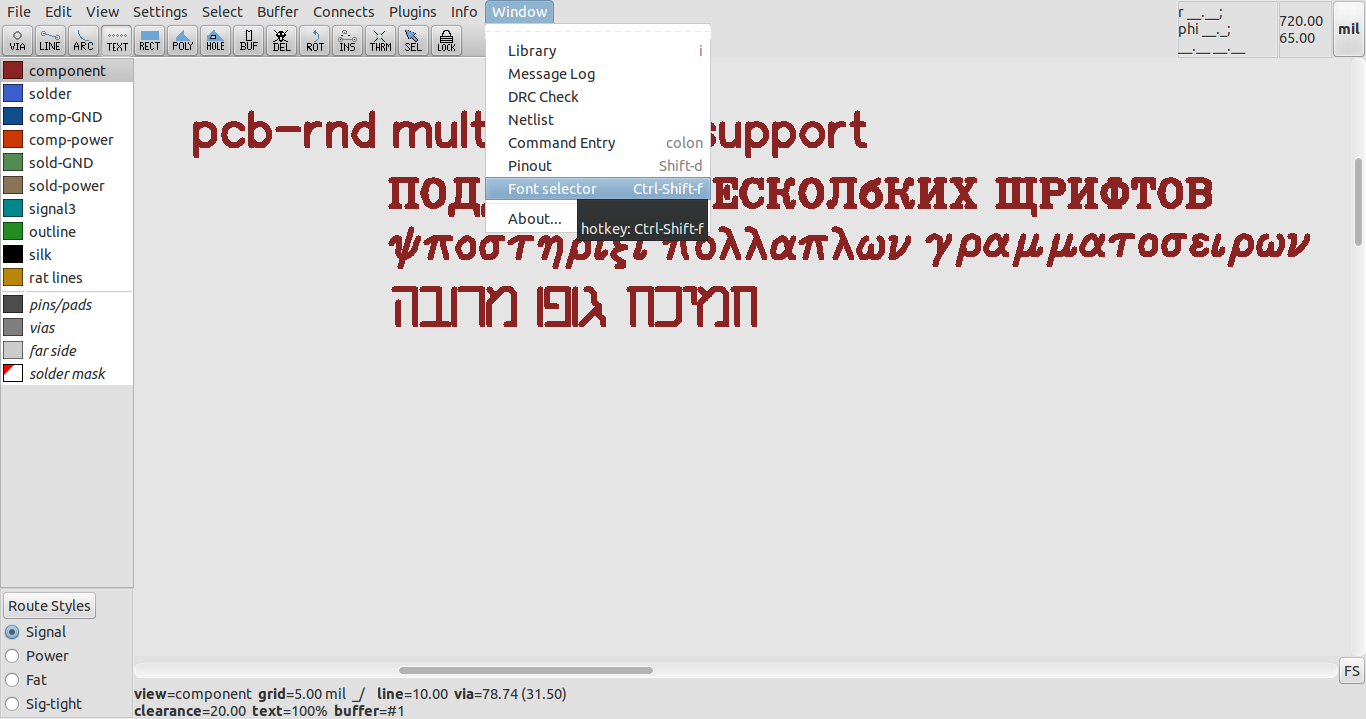Image resolution: width=1366 pixels, height=719 pixels.
Task: Toggle far side visibility swatch
Action: (x=13, y=351)
